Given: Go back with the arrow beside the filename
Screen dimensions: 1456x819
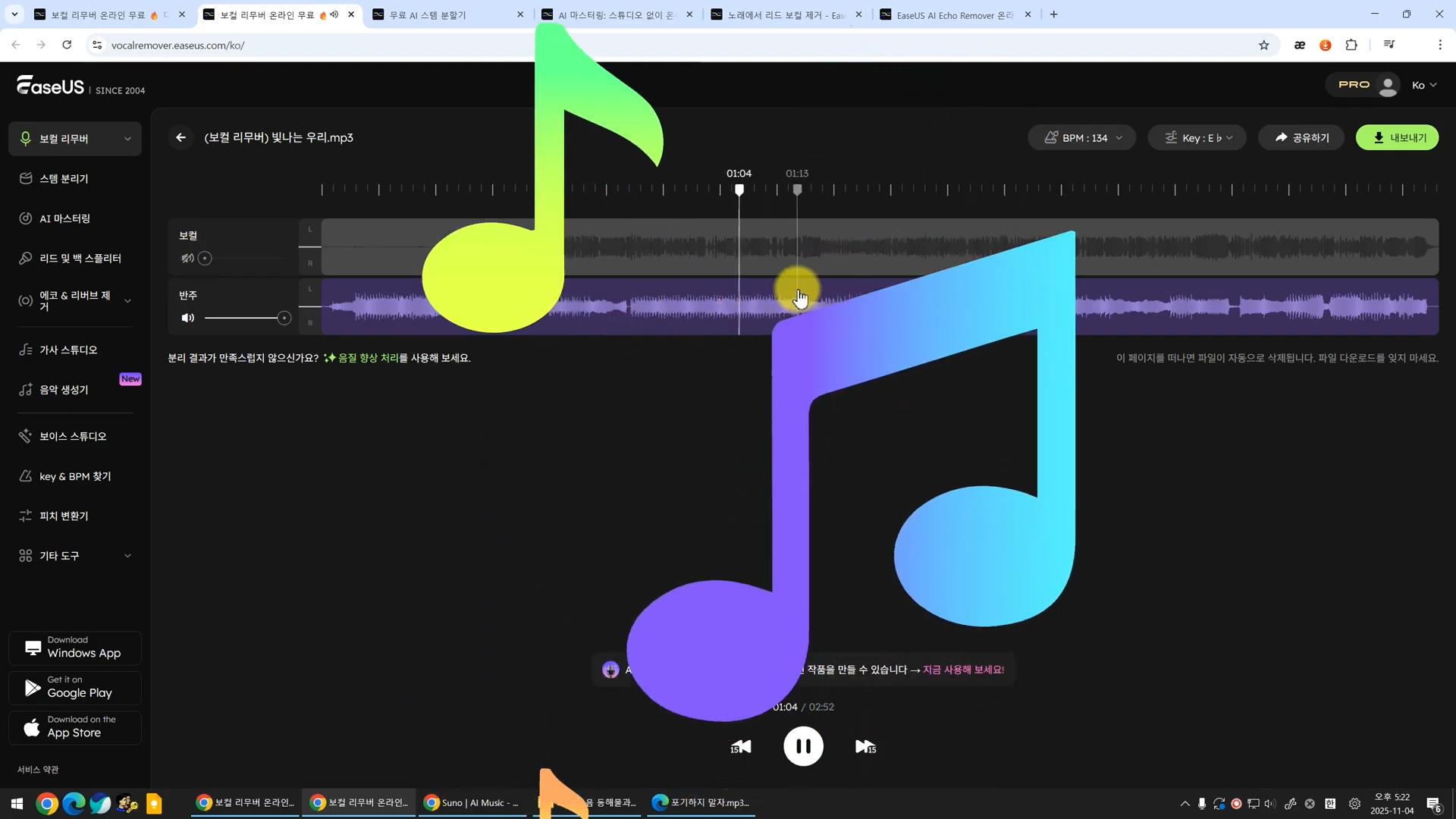Looking at the screenshot, I should tap(180, 137).
